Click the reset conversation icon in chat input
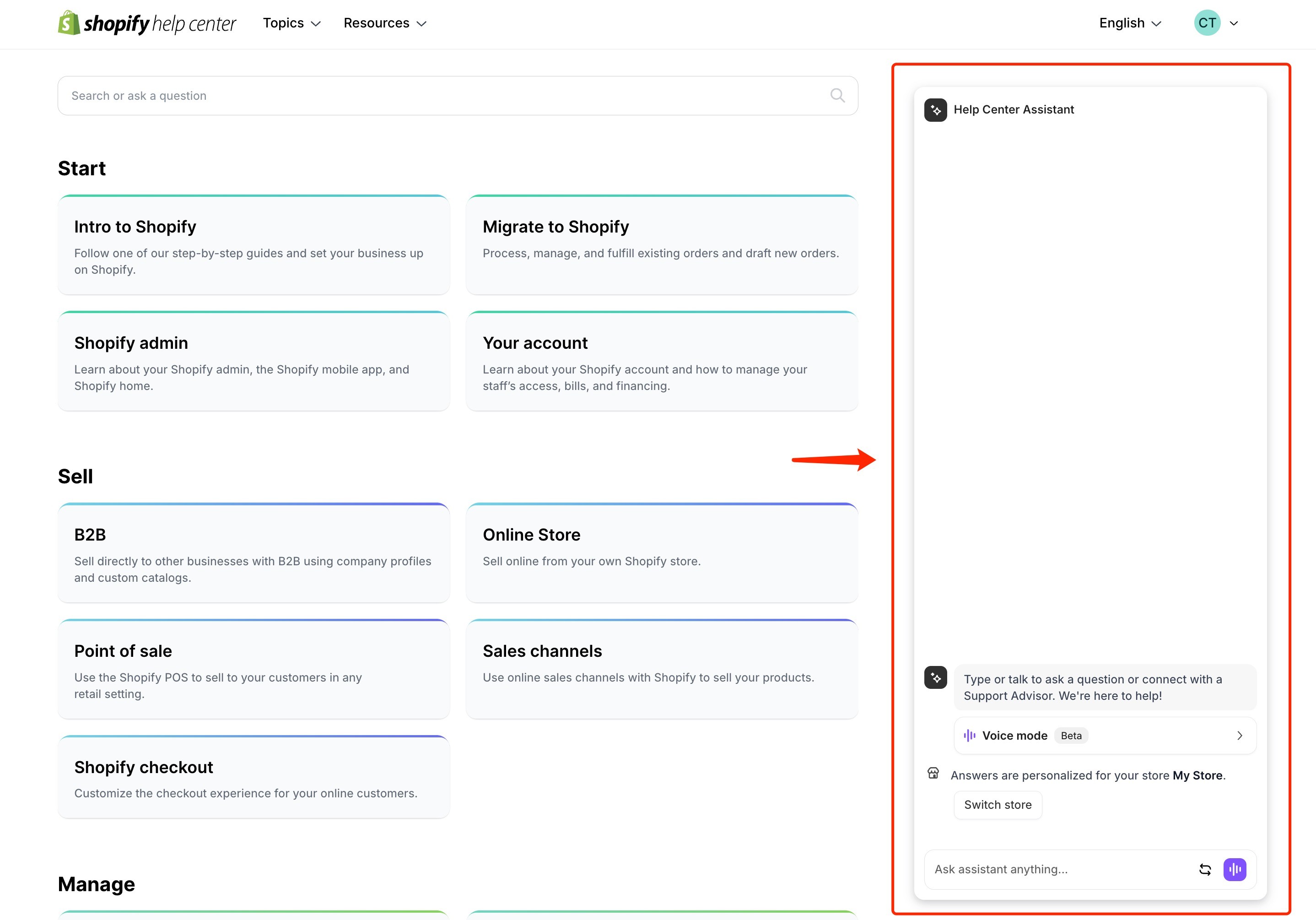 coord(1205,869)
